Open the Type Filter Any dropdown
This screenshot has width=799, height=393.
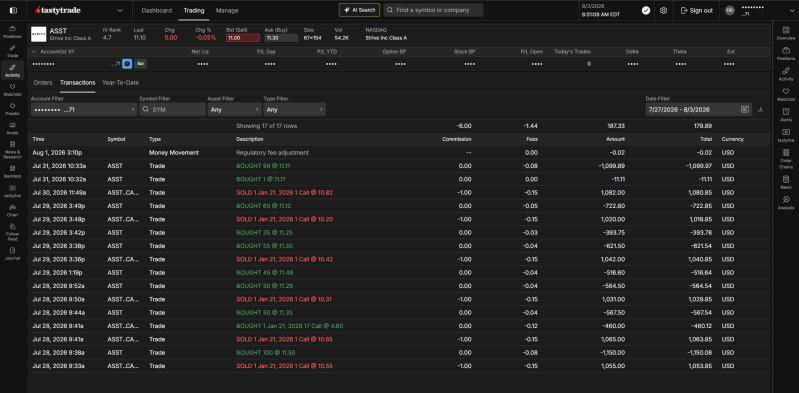295,109
